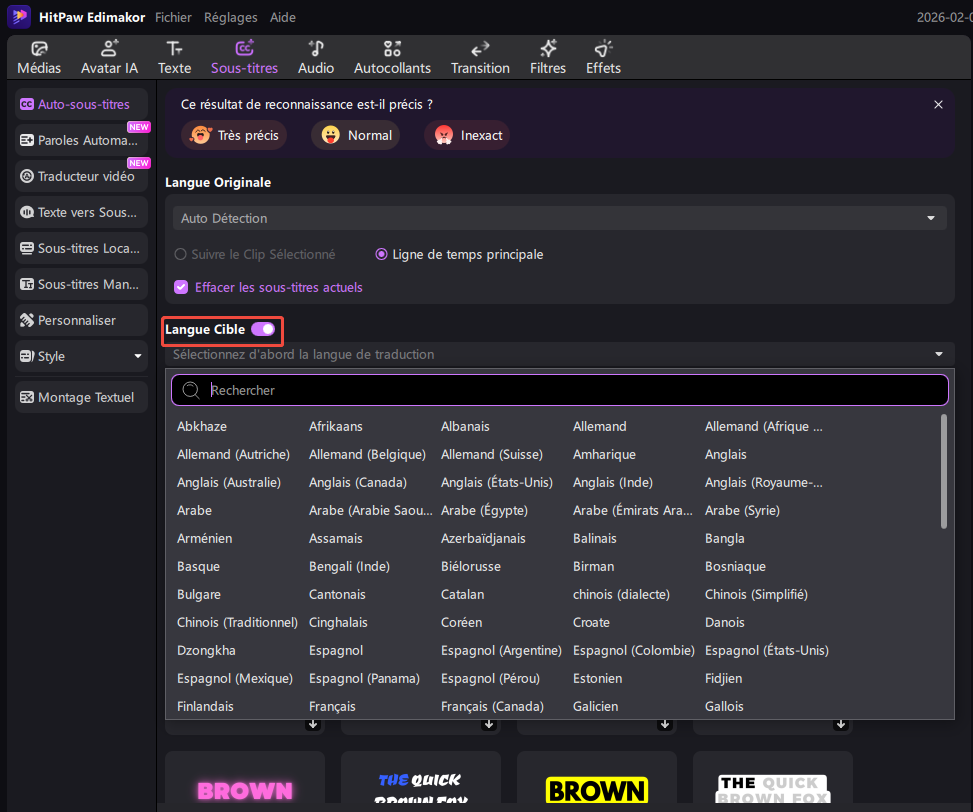This screenshot has width=973, height=812.
Task: Open the Audio panel icon
Action: tap(316, 49)
